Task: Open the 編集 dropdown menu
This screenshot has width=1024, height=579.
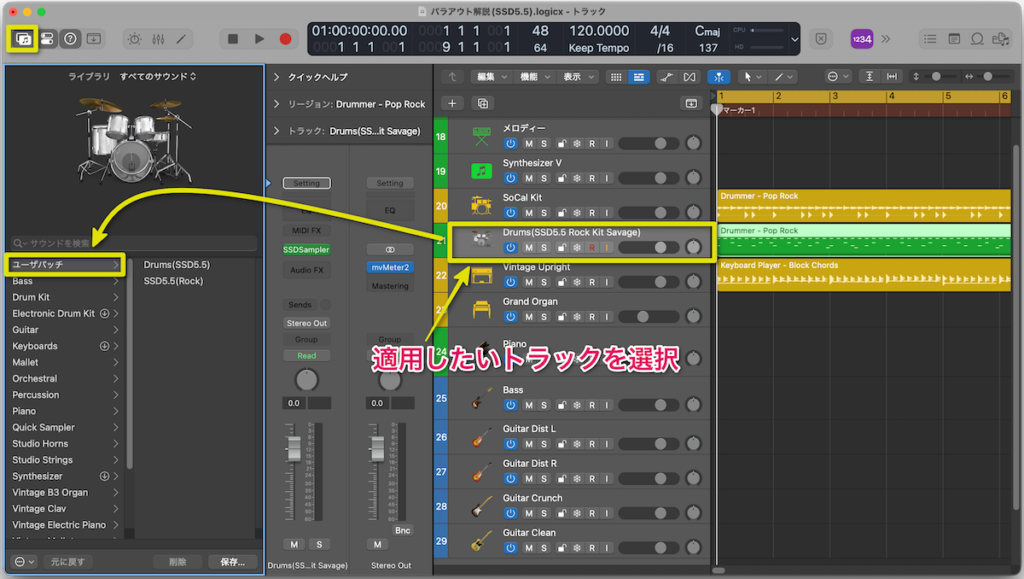Action: (x=490, y=77)
